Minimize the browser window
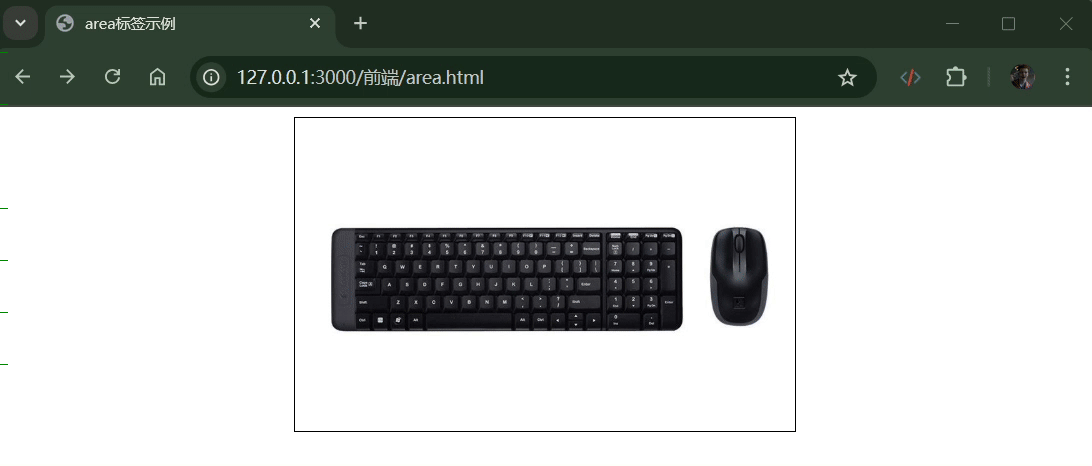Viewport: 1092px width, 466px height. click(952, 24)
